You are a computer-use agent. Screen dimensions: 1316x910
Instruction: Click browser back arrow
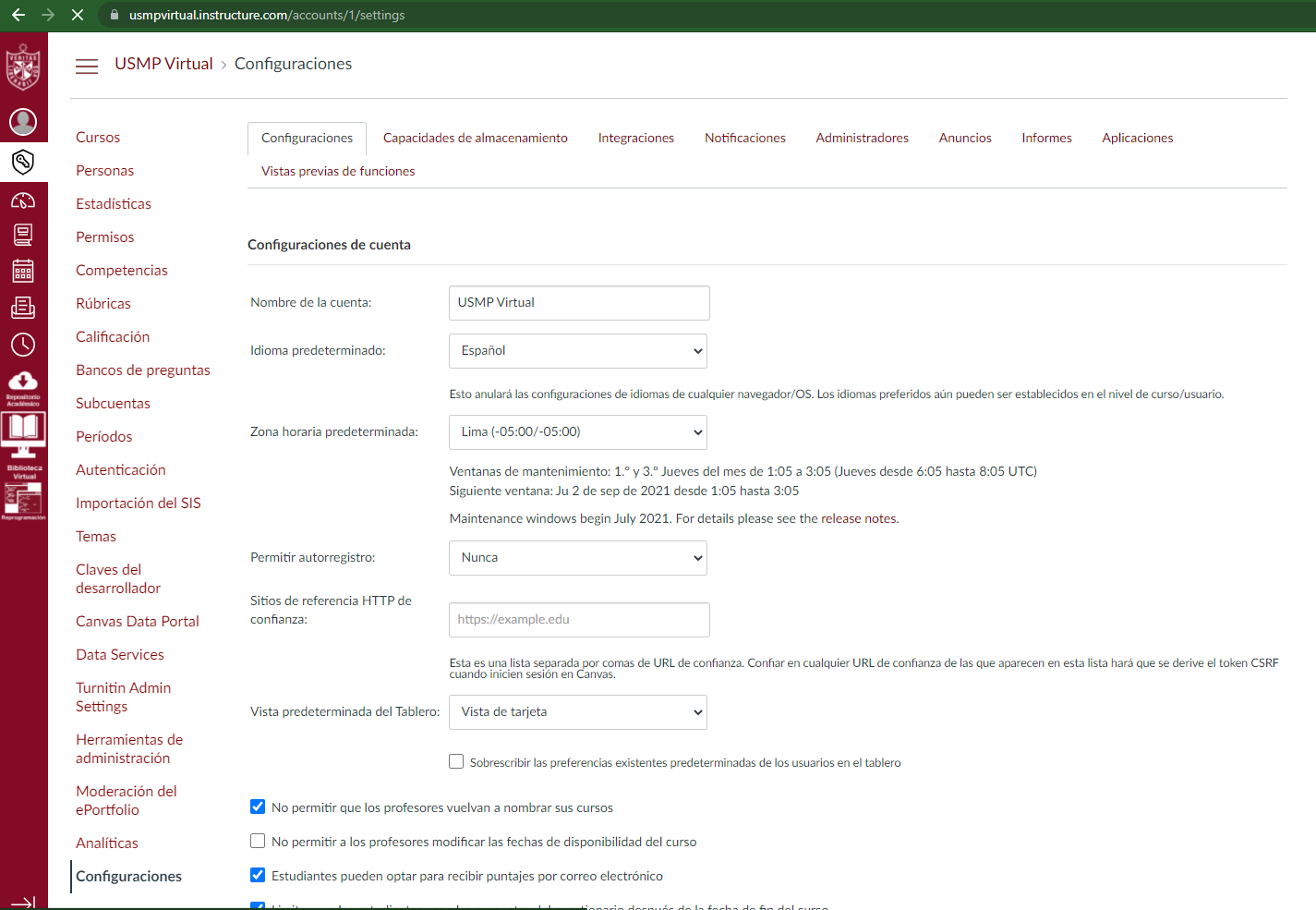(18, 15)
